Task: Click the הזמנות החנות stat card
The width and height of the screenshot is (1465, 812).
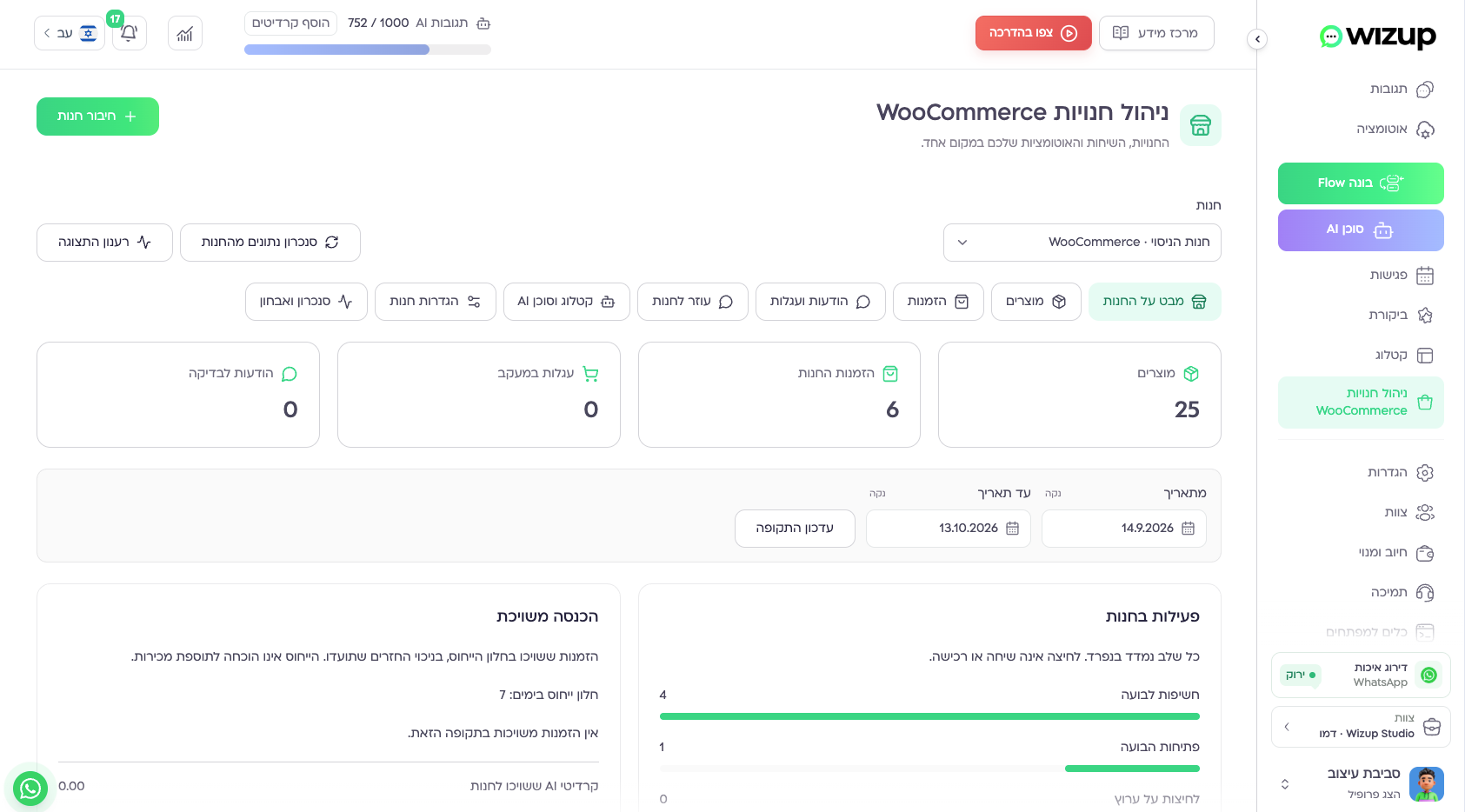Action: point(779,395)
